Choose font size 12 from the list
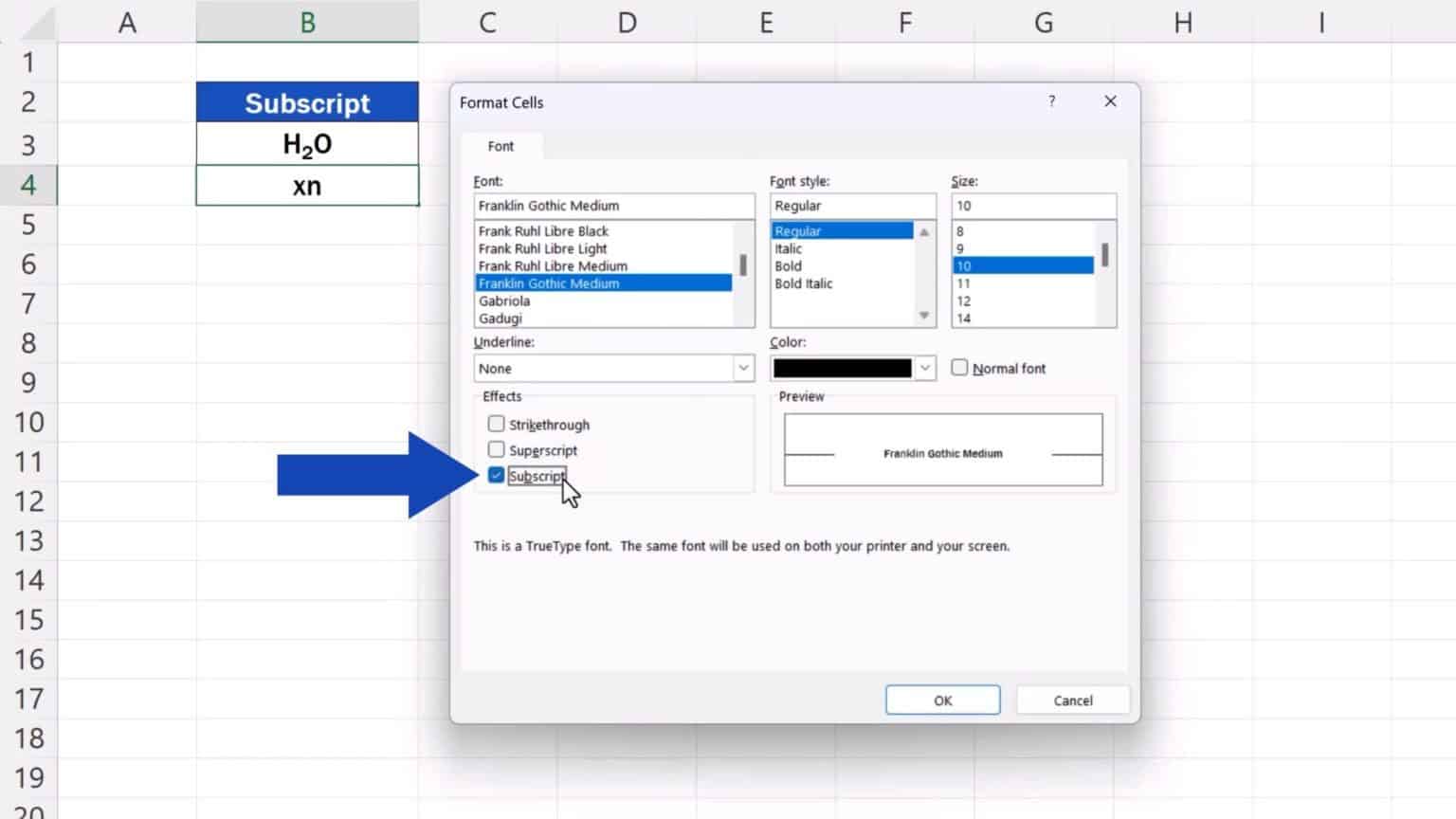 tap(963, 300)
